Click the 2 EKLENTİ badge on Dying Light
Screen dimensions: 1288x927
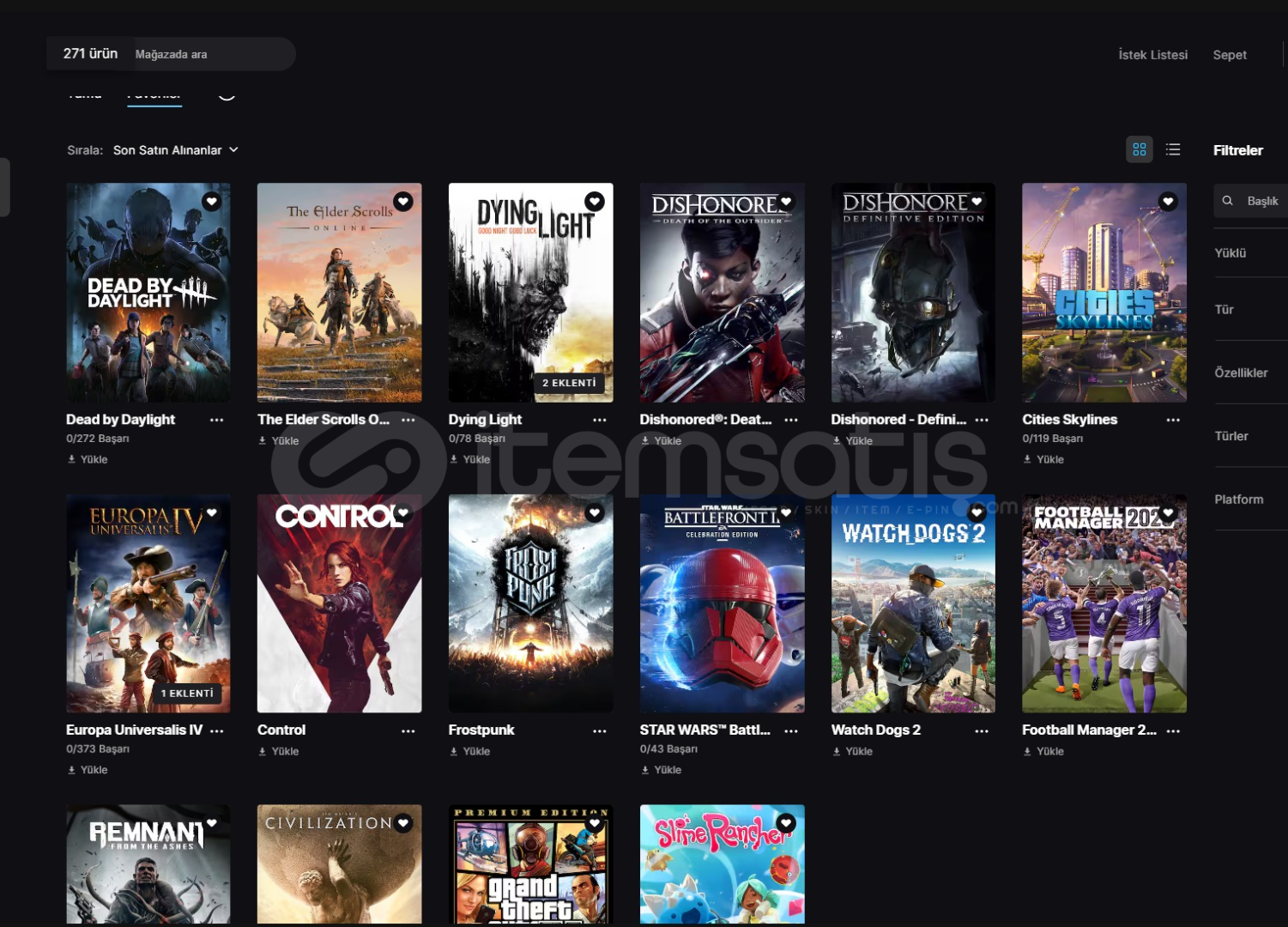point(569,383)
